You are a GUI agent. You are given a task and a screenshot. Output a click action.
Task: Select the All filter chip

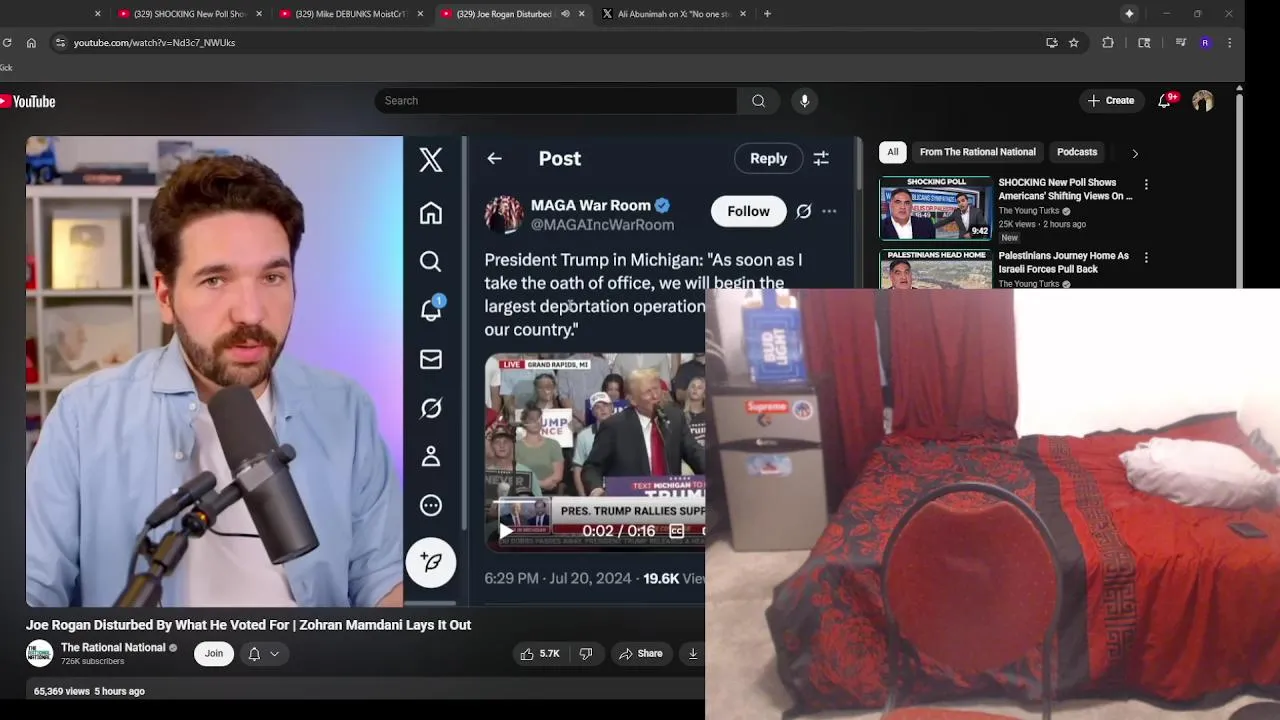click(893, 152)
